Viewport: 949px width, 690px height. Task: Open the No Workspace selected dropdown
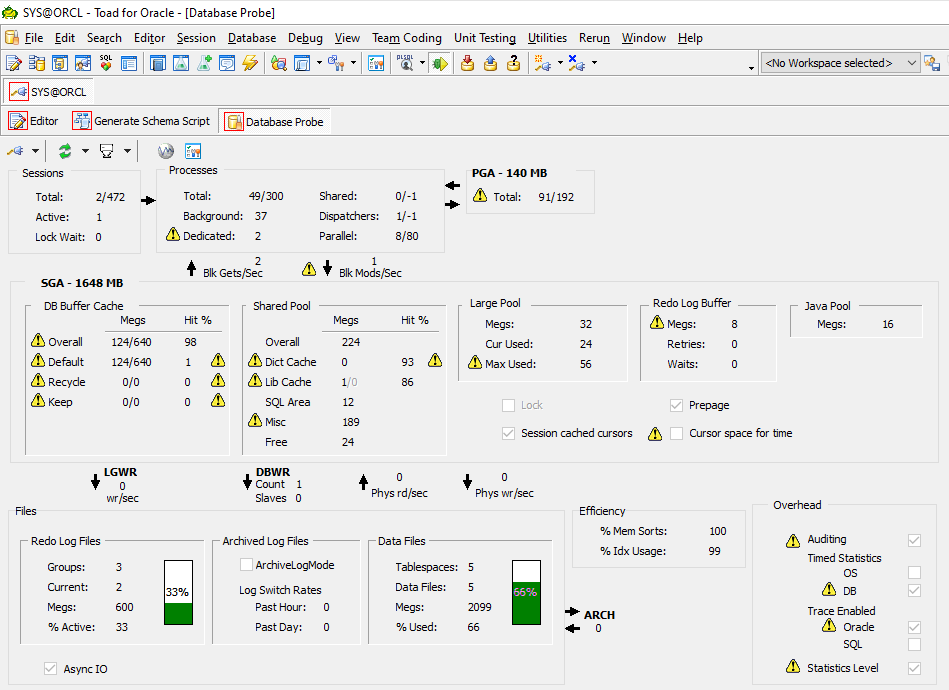[840, 63]
